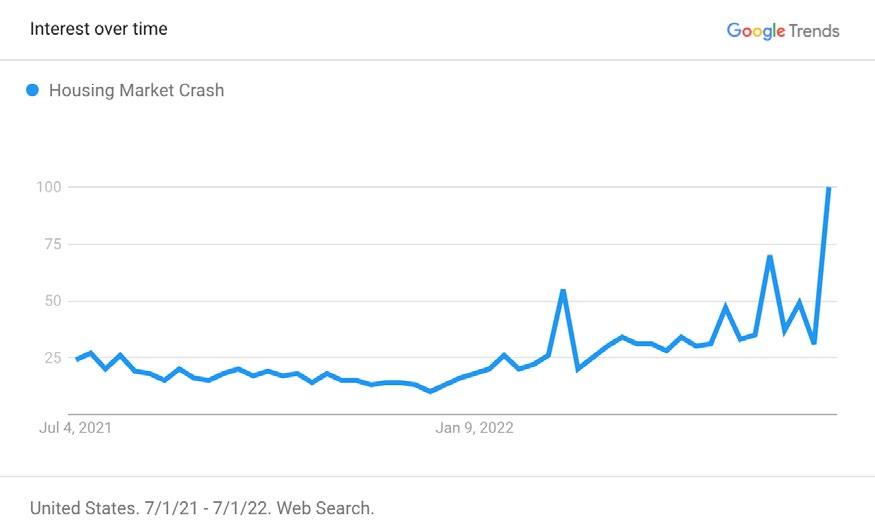Click the final peak point at 100
The height and width of the screenshot is (531, 875).
(829, 188)
